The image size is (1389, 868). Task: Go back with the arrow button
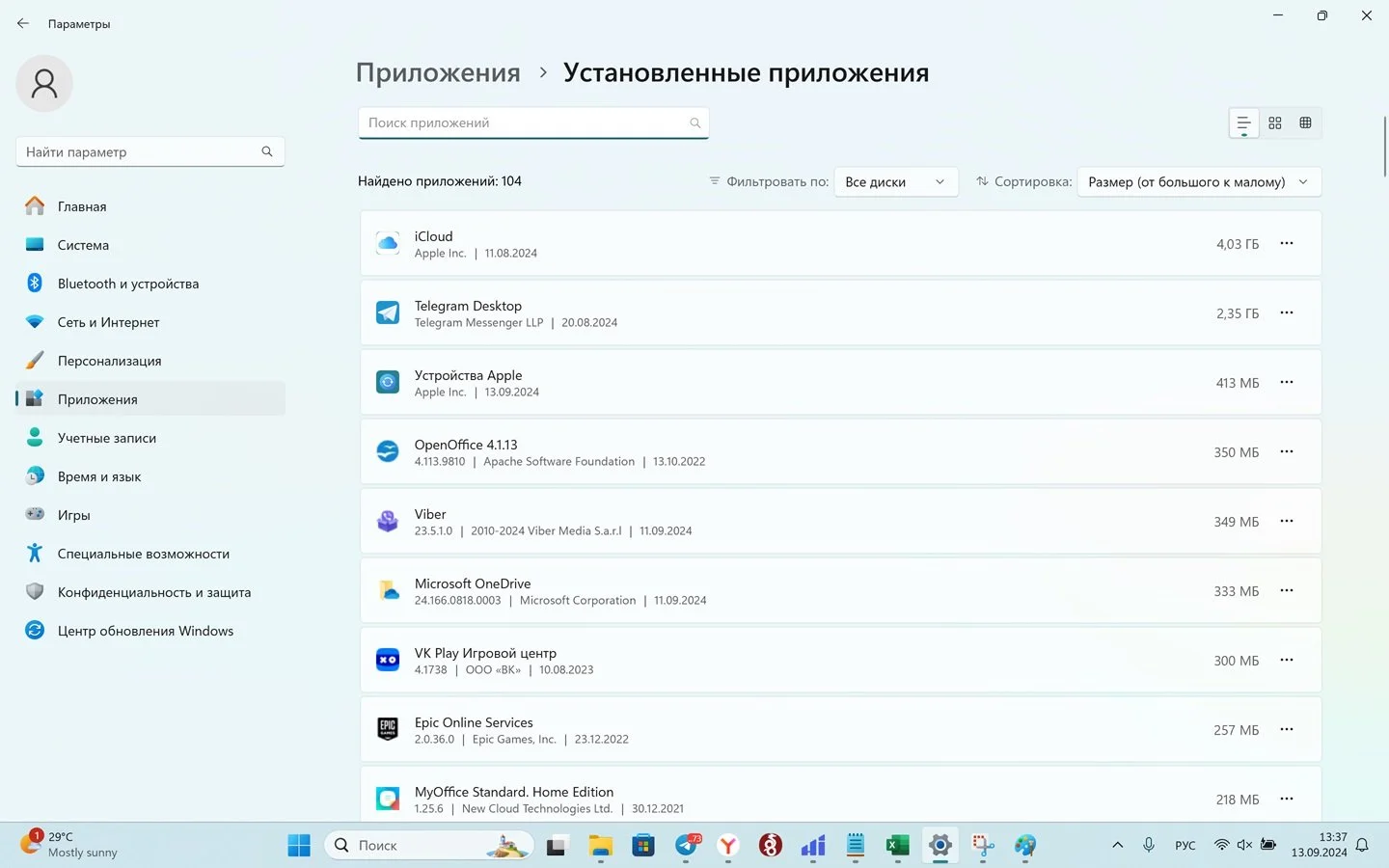point(23,23)
